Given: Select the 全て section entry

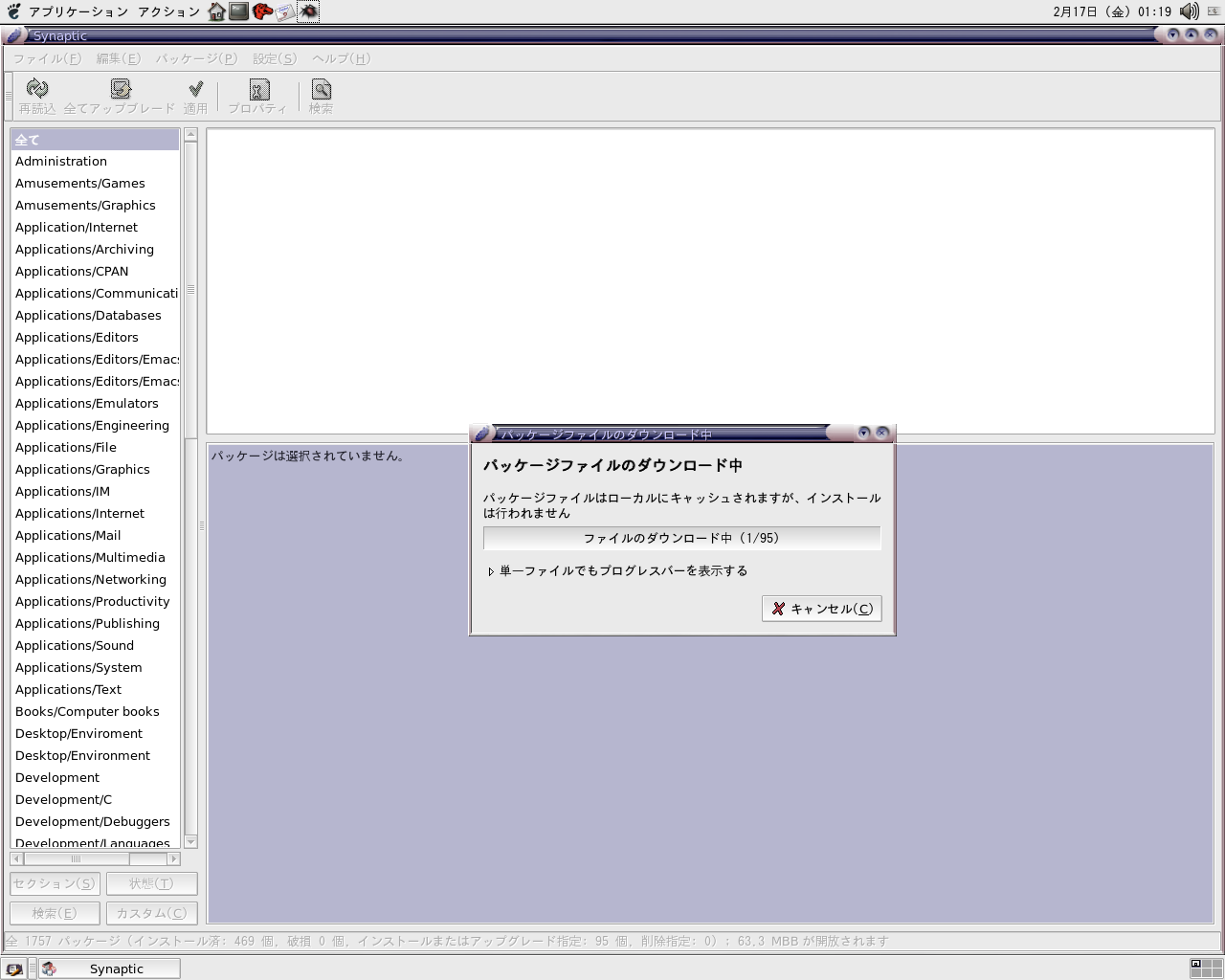Looking at the screenshot, I should [95, 140].
